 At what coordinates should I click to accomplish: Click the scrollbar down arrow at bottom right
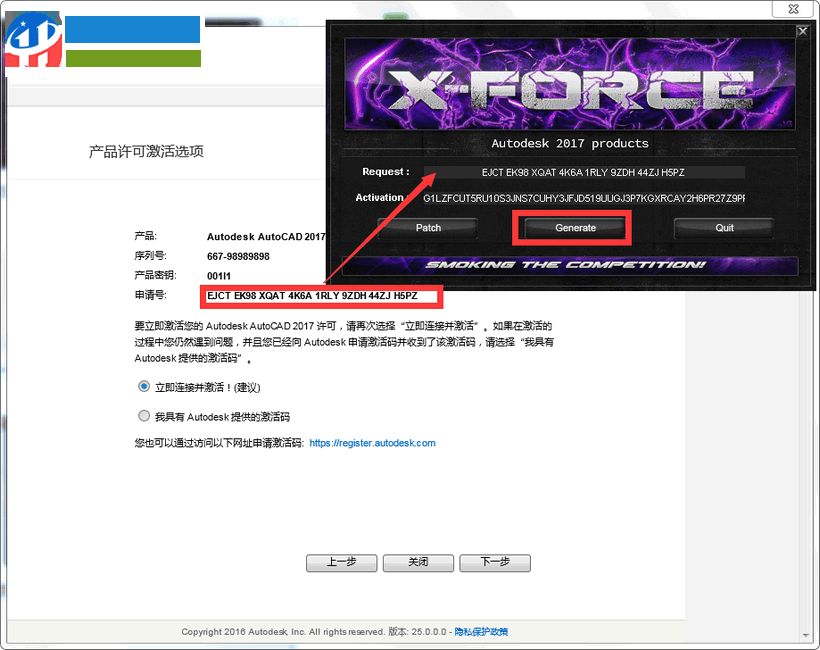coord(806,636)
